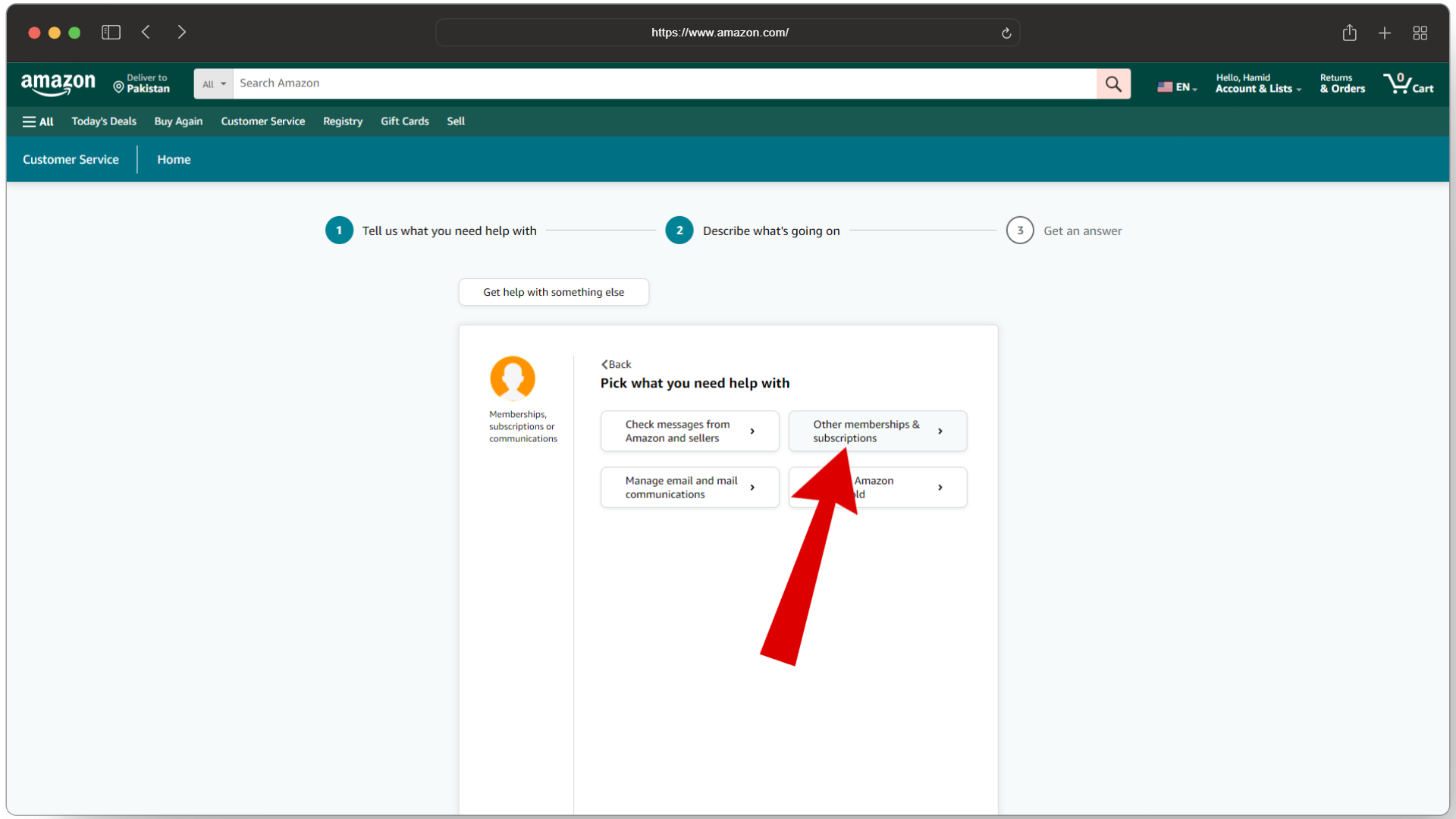The width and height of the screenshot is (1456, 819).
Task: Select Other memberships & subscriptions
Action: tap(877, 431)
